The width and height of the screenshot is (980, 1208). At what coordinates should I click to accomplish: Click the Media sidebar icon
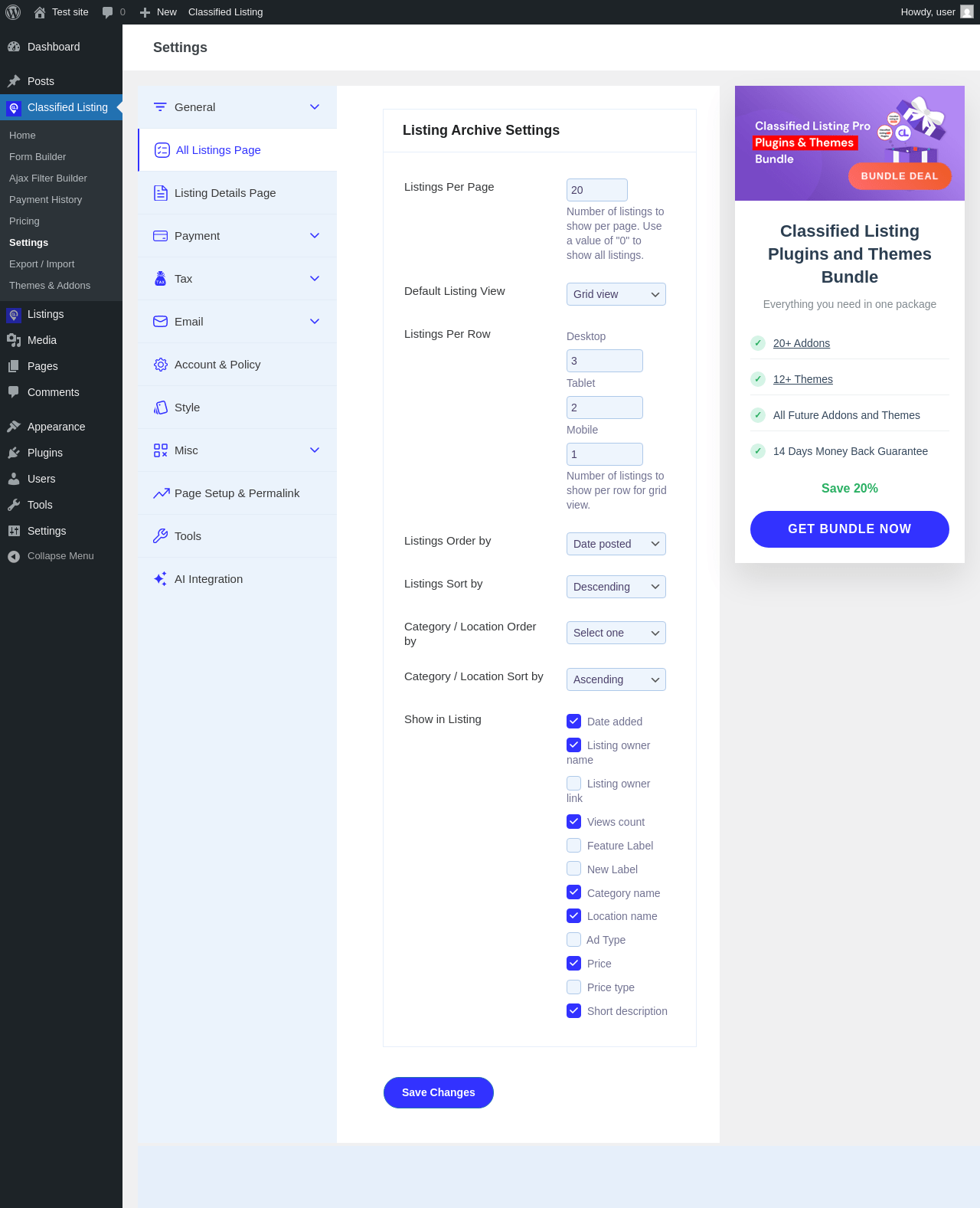14,340
